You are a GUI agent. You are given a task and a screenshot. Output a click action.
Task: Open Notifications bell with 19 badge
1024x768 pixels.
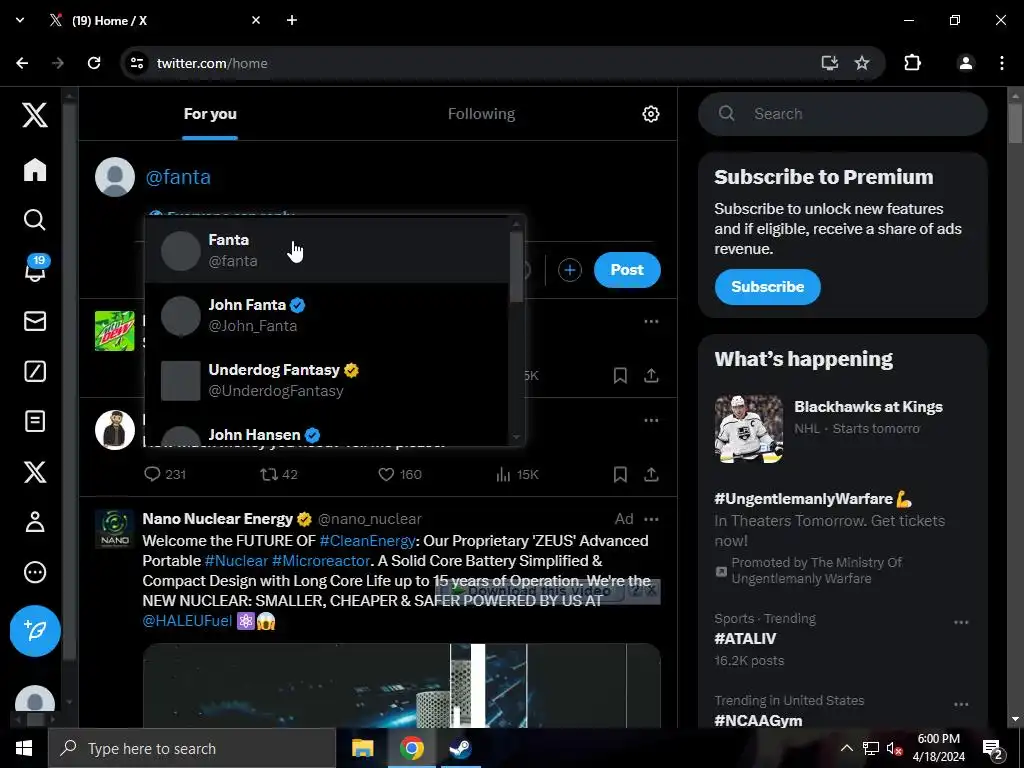(x=35, y=268)
